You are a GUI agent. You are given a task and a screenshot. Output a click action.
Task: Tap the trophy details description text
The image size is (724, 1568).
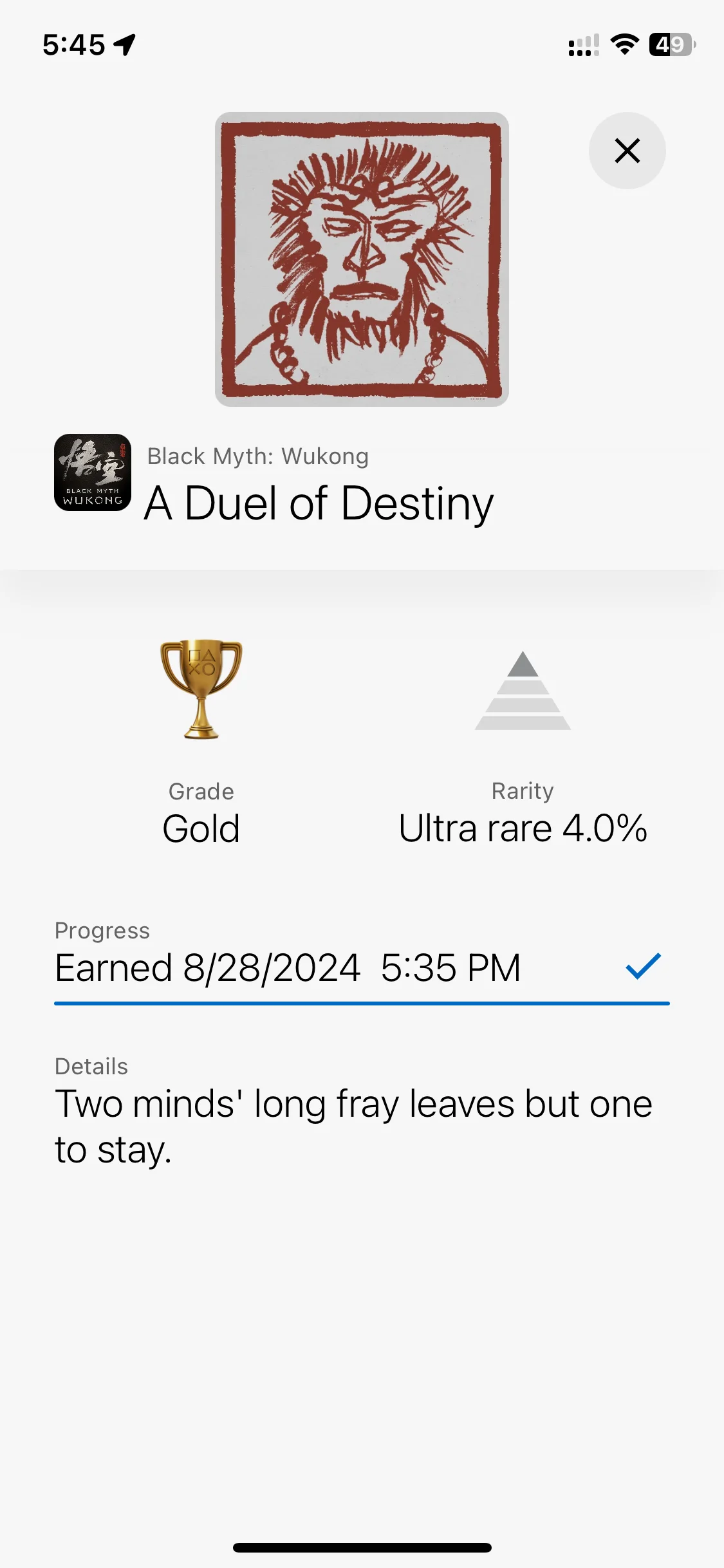tap(353, 1126)
